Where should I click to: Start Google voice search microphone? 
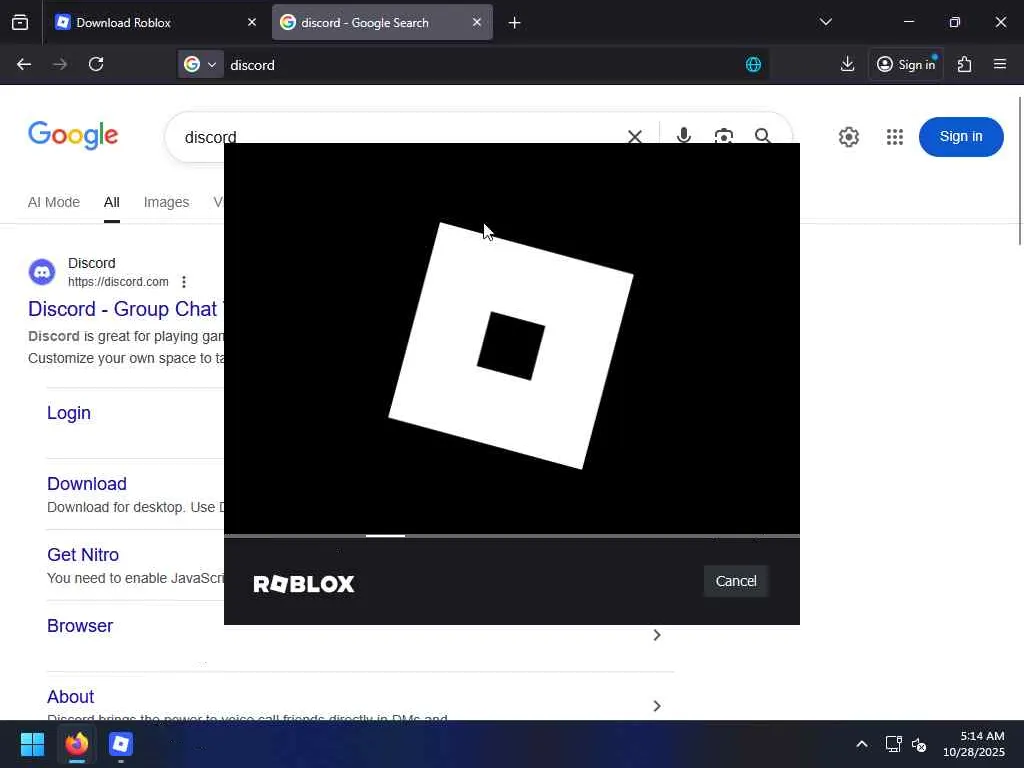click(x=684, y=135)
